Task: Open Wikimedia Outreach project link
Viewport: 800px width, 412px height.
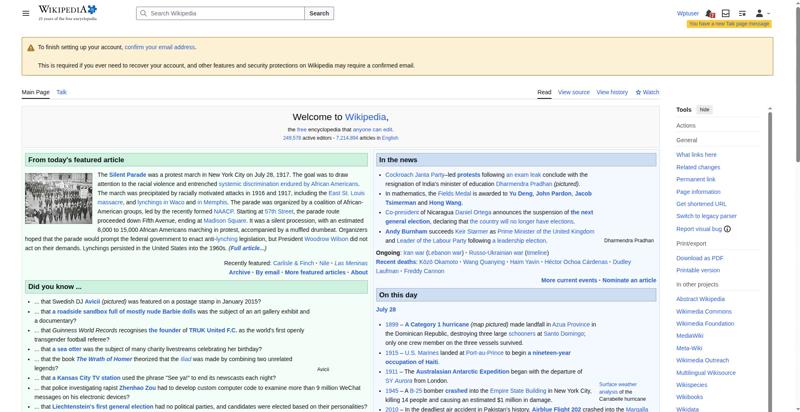Action: point(703,360)
